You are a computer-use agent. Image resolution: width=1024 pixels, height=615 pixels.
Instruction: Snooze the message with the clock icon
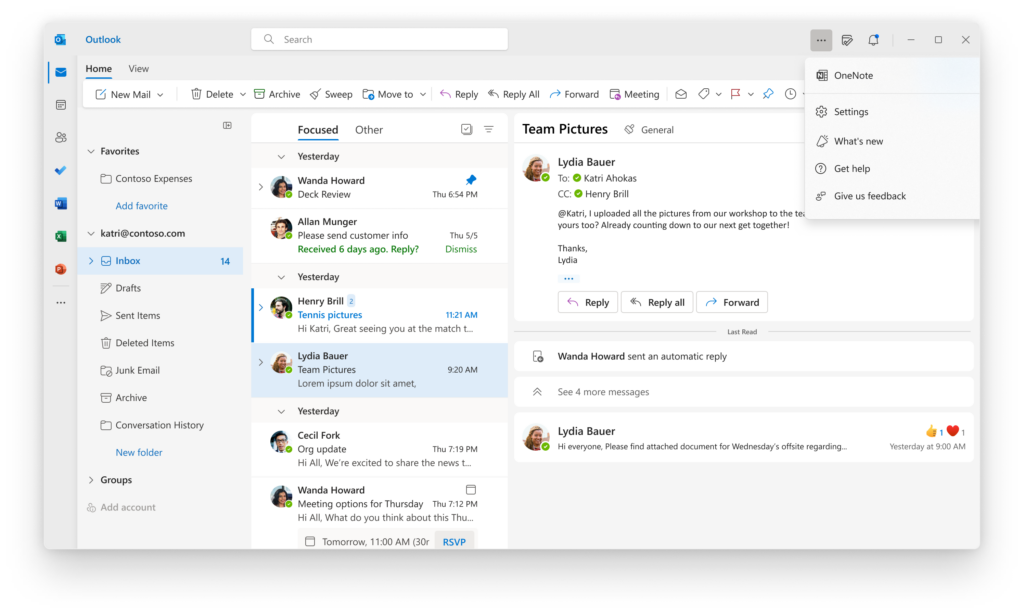pyautogui.click(x=791, y=93)
